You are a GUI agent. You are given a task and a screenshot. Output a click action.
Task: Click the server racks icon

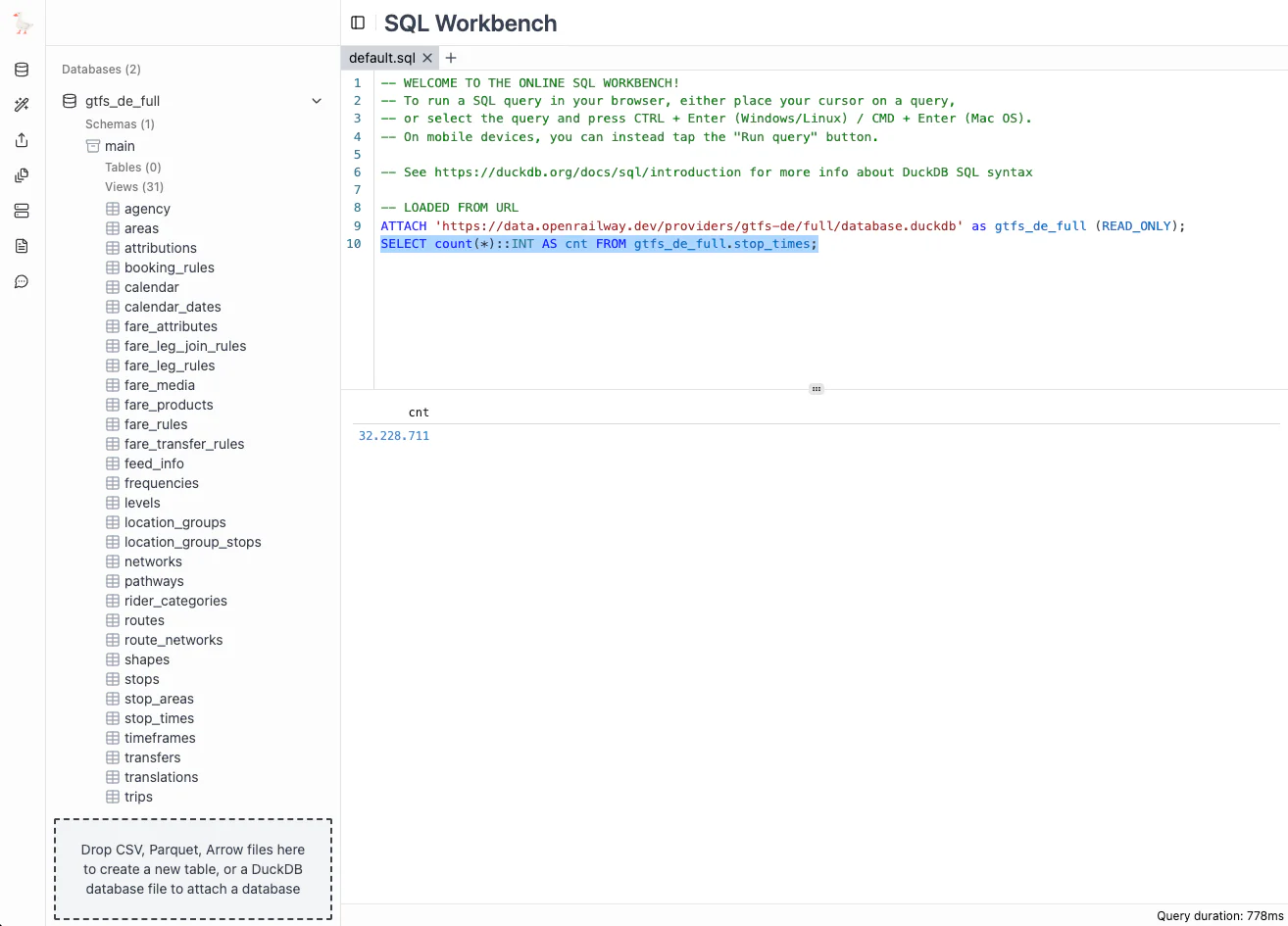[23, 211]
